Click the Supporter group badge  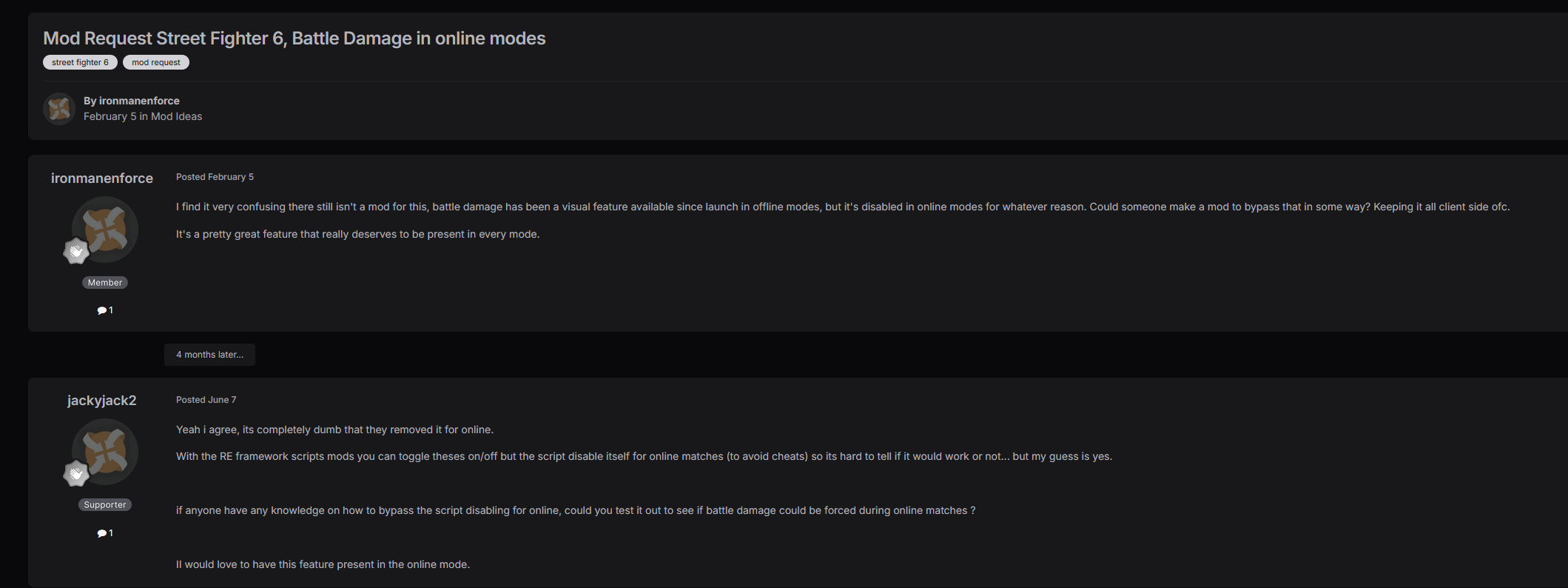pyautogui.click(x=105, y=505)
